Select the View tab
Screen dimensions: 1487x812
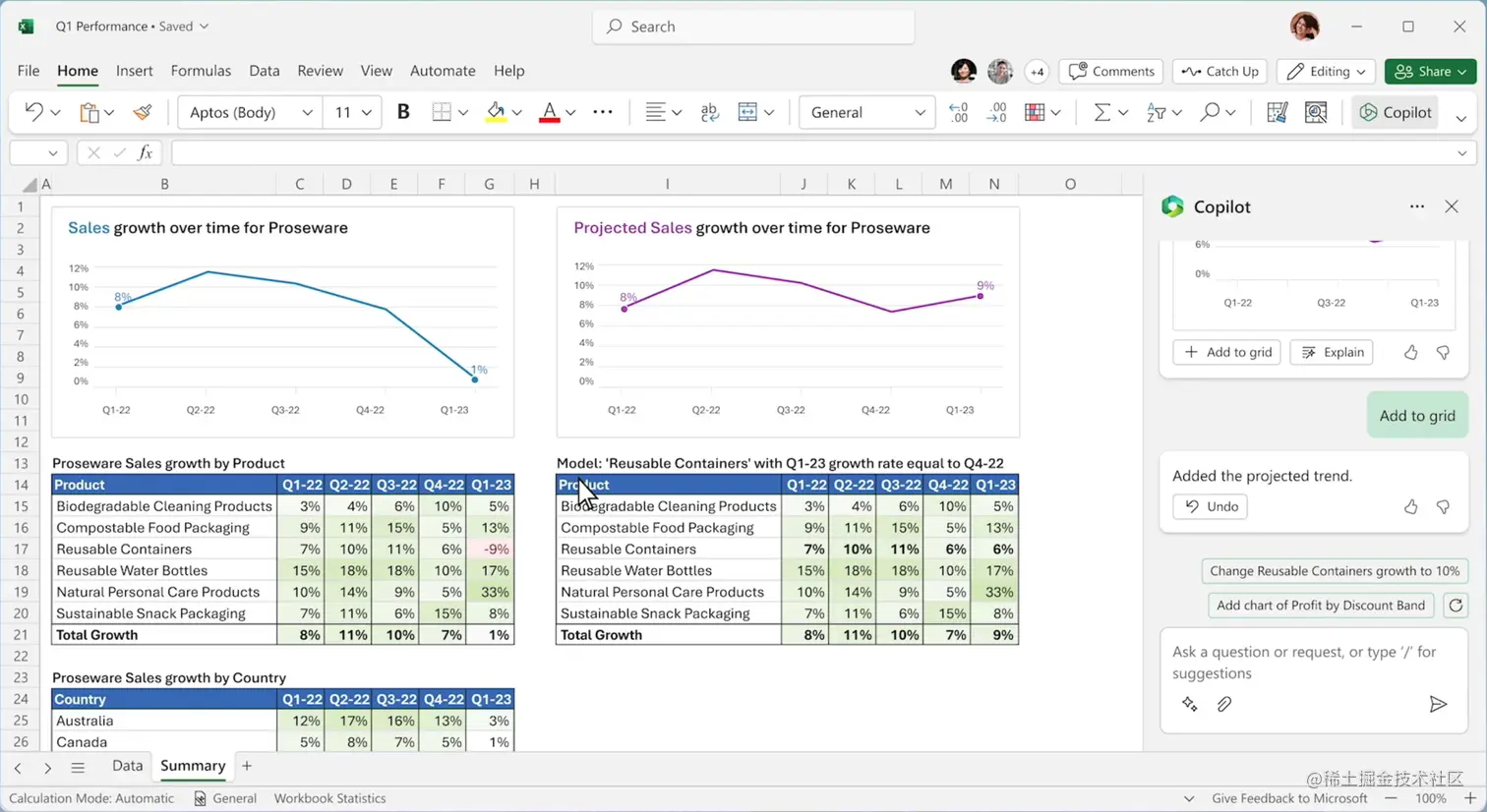tap(376, 71)
